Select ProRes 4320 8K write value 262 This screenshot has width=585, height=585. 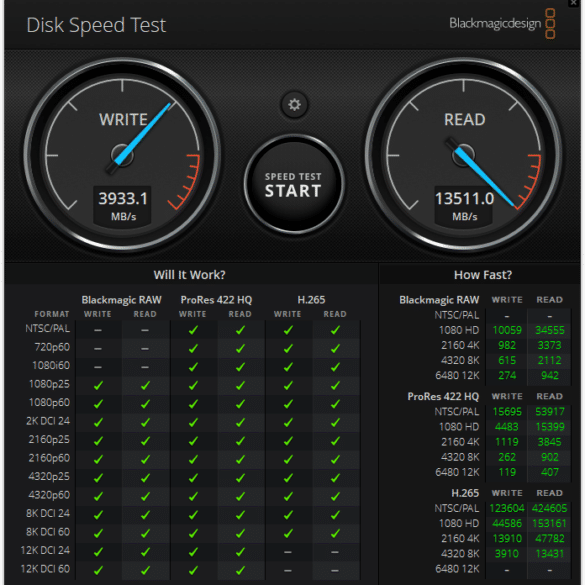[x=507, y=457]
